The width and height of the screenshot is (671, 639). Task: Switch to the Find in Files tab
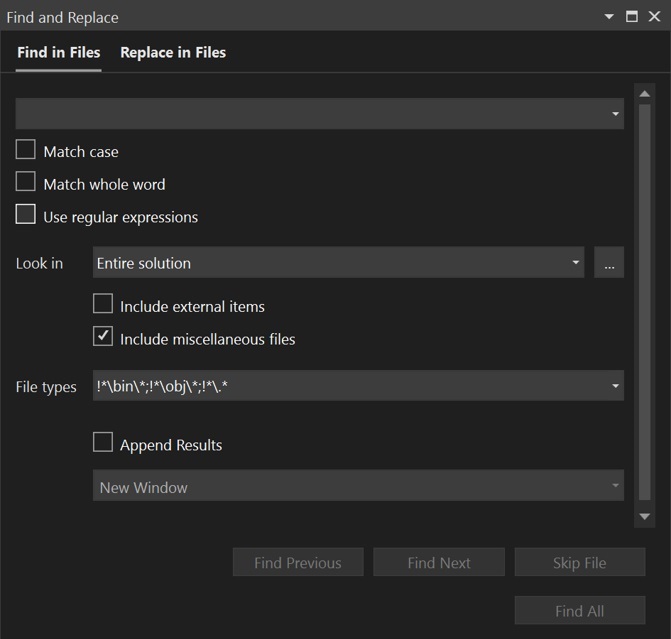[59, 52]
